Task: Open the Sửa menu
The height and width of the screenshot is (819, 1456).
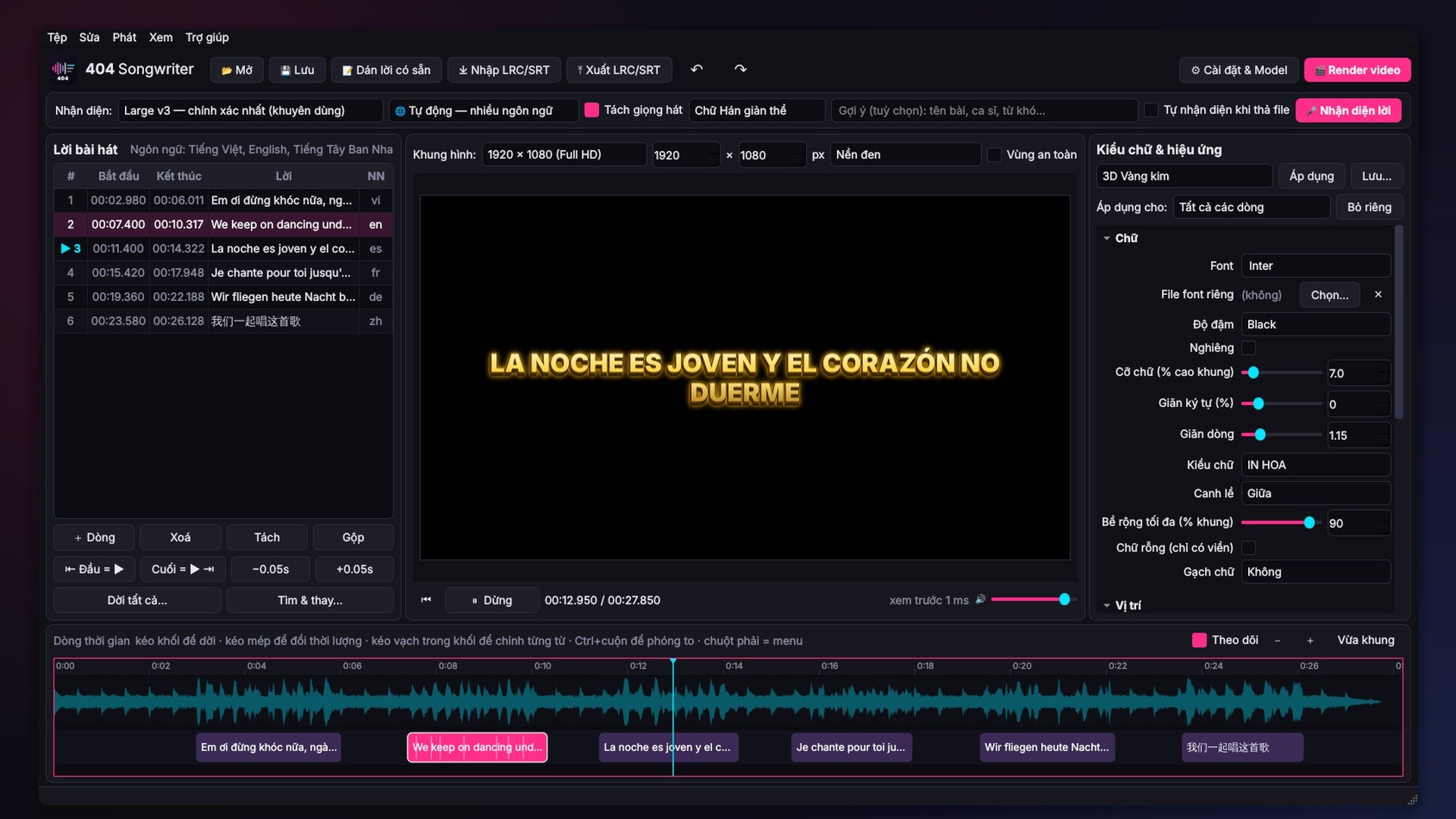Action: click(89, 37)
